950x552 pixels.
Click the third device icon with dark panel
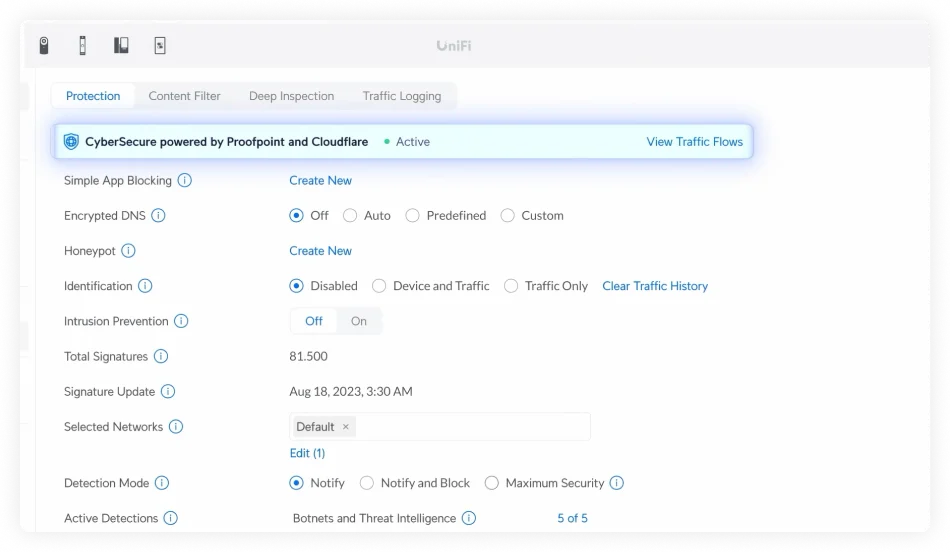[x=121, y=45]
